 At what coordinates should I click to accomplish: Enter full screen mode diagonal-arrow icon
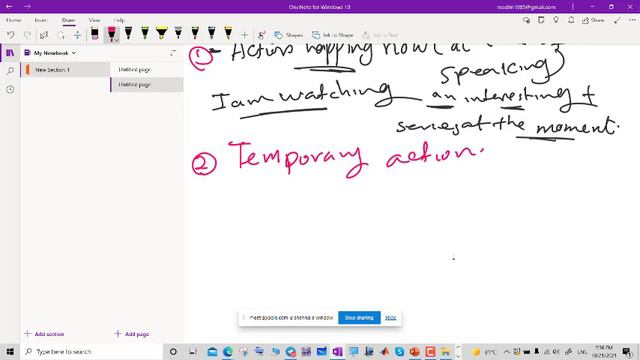pyautogui.click(x=617, y=20)
